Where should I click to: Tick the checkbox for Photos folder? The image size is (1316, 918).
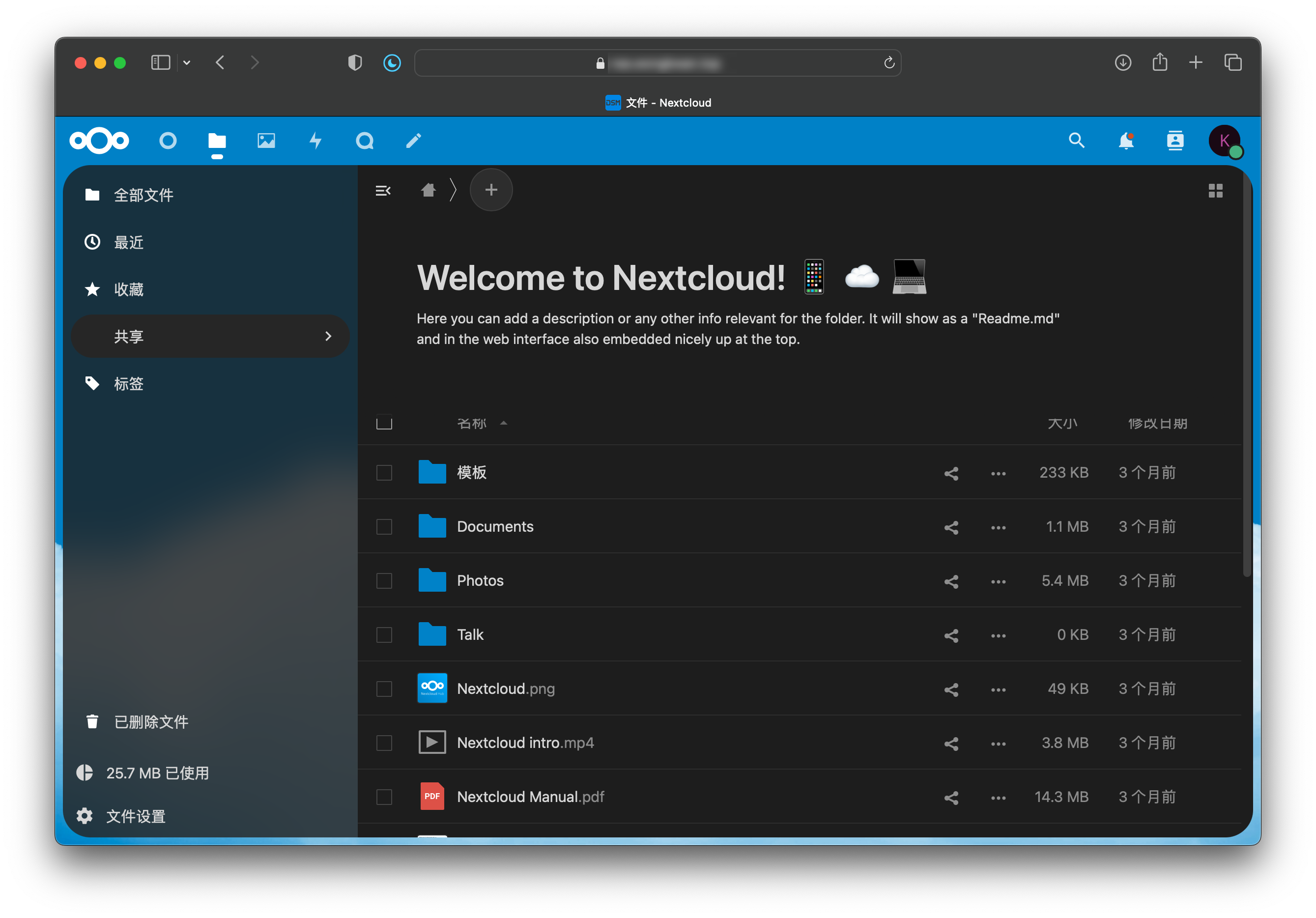(x=384, y=580)
